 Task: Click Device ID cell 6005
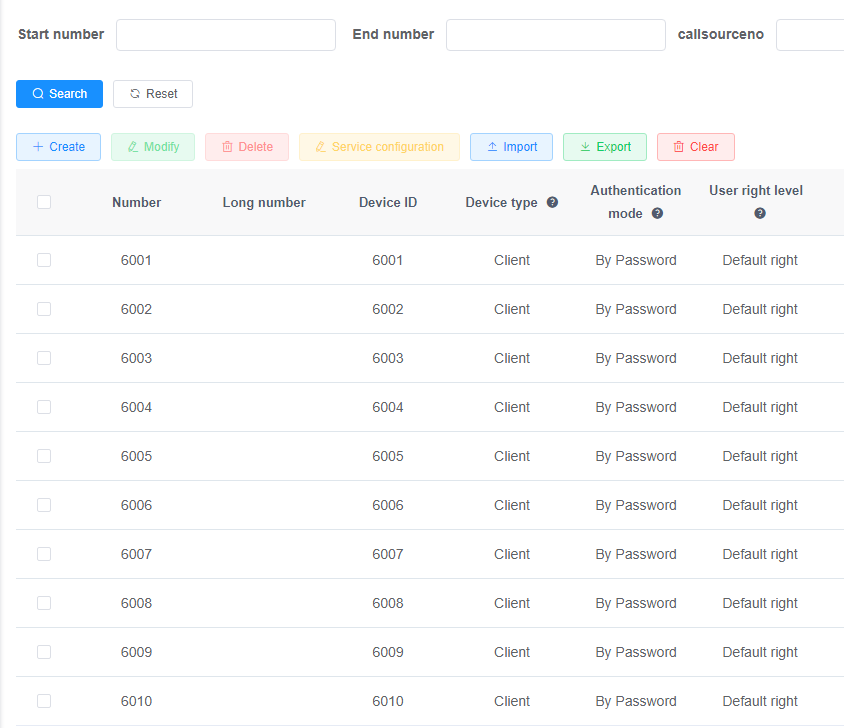pos(388,456)
